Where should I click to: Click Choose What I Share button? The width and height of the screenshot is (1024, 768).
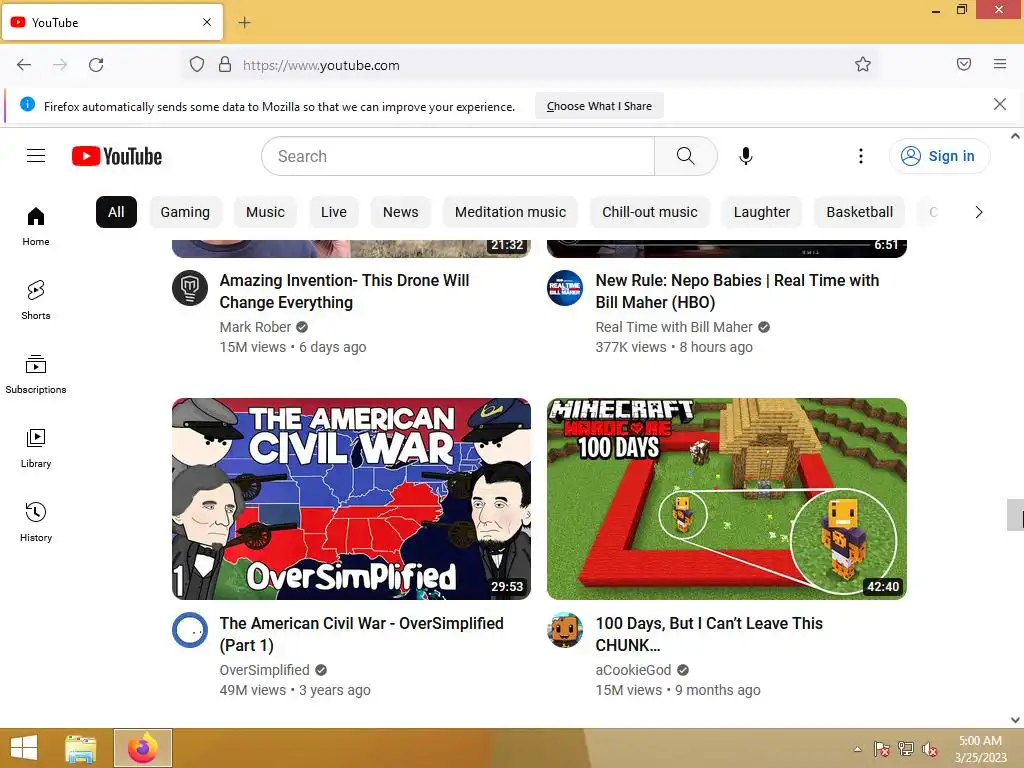tap(599, 106)
